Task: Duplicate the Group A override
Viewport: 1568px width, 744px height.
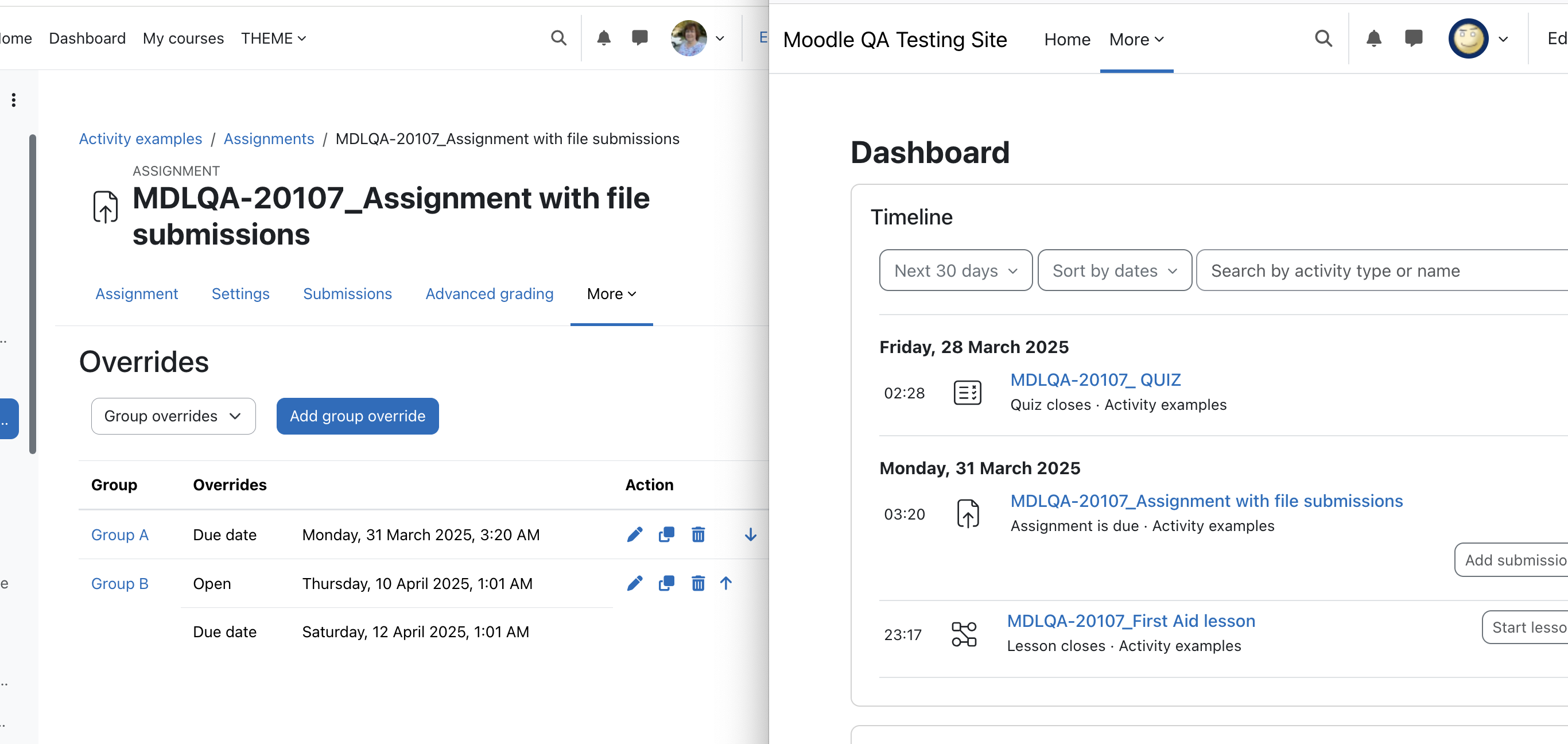Action: [666, 534]
